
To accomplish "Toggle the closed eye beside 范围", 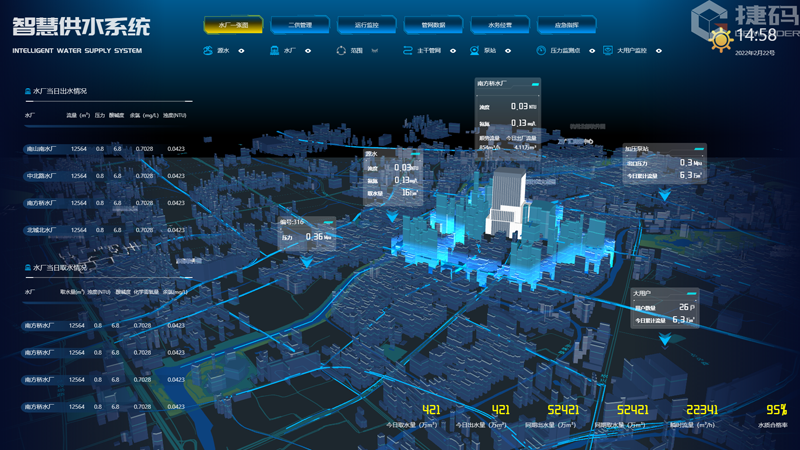I will pos(375,51).
